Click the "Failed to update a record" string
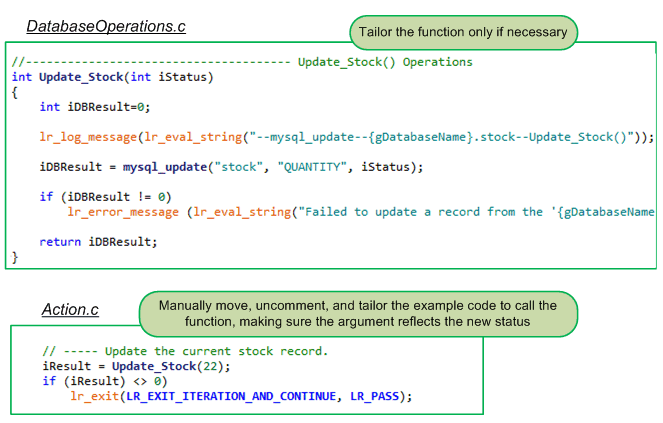This screenshot has width=663, height=423. [x=476, y=212]
